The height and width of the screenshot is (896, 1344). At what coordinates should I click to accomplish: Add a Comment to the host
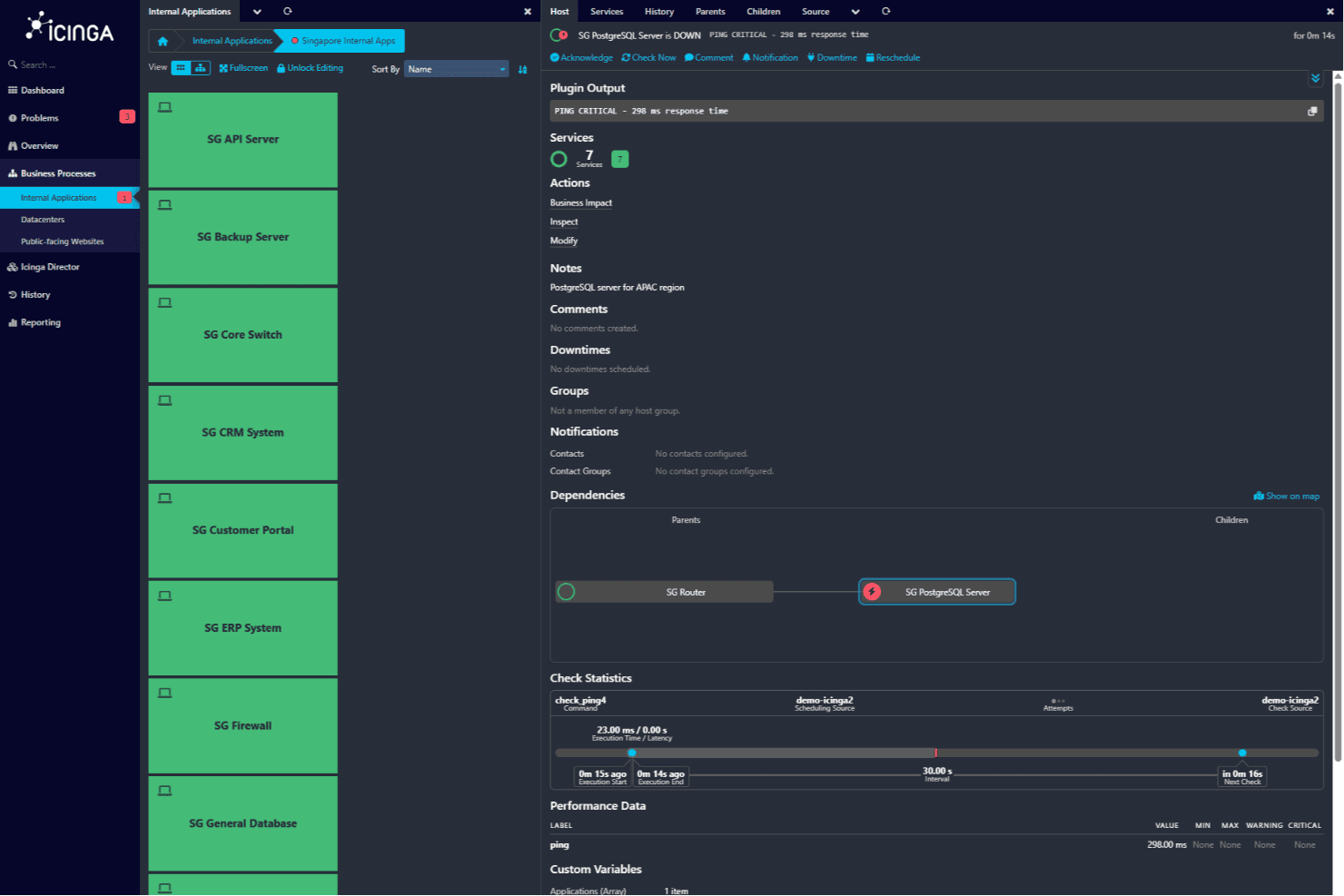pyautogui.click(x=708, y=57)
